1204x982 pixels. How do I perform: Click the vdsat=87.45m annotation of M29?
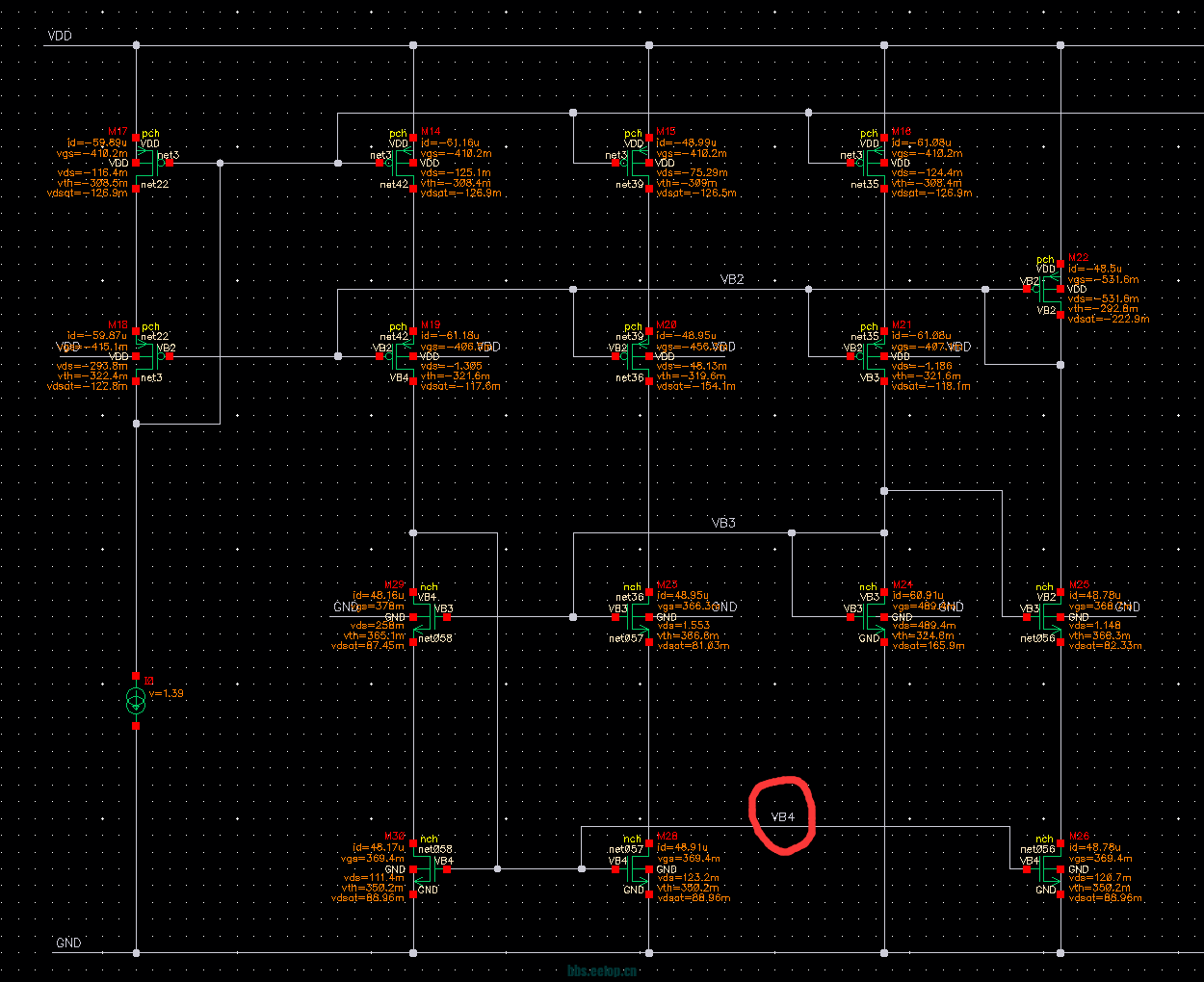coord(368,646)
